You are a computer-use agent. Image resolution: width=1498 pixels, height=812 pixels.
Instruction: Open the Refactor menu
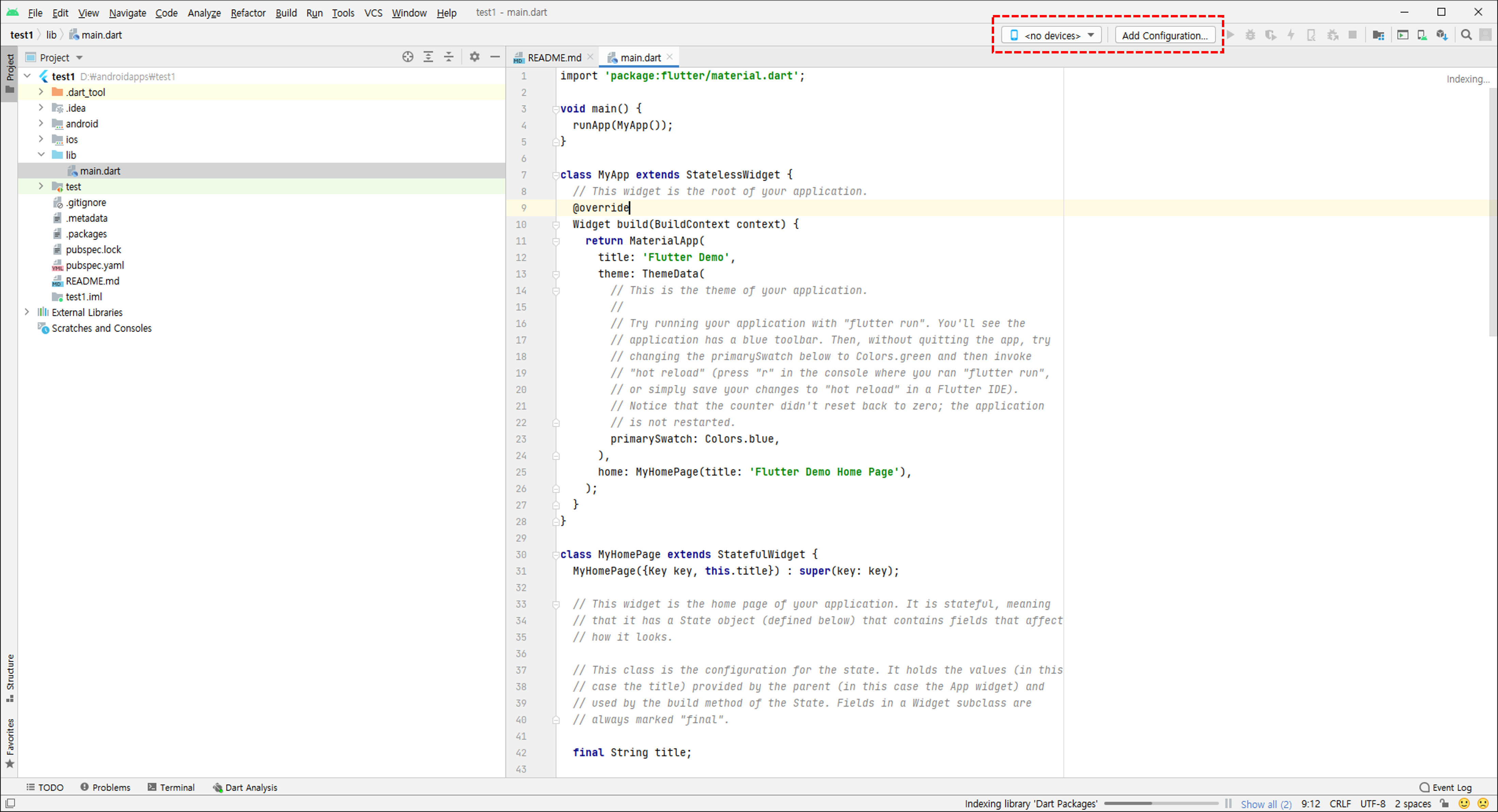[248, 12]
